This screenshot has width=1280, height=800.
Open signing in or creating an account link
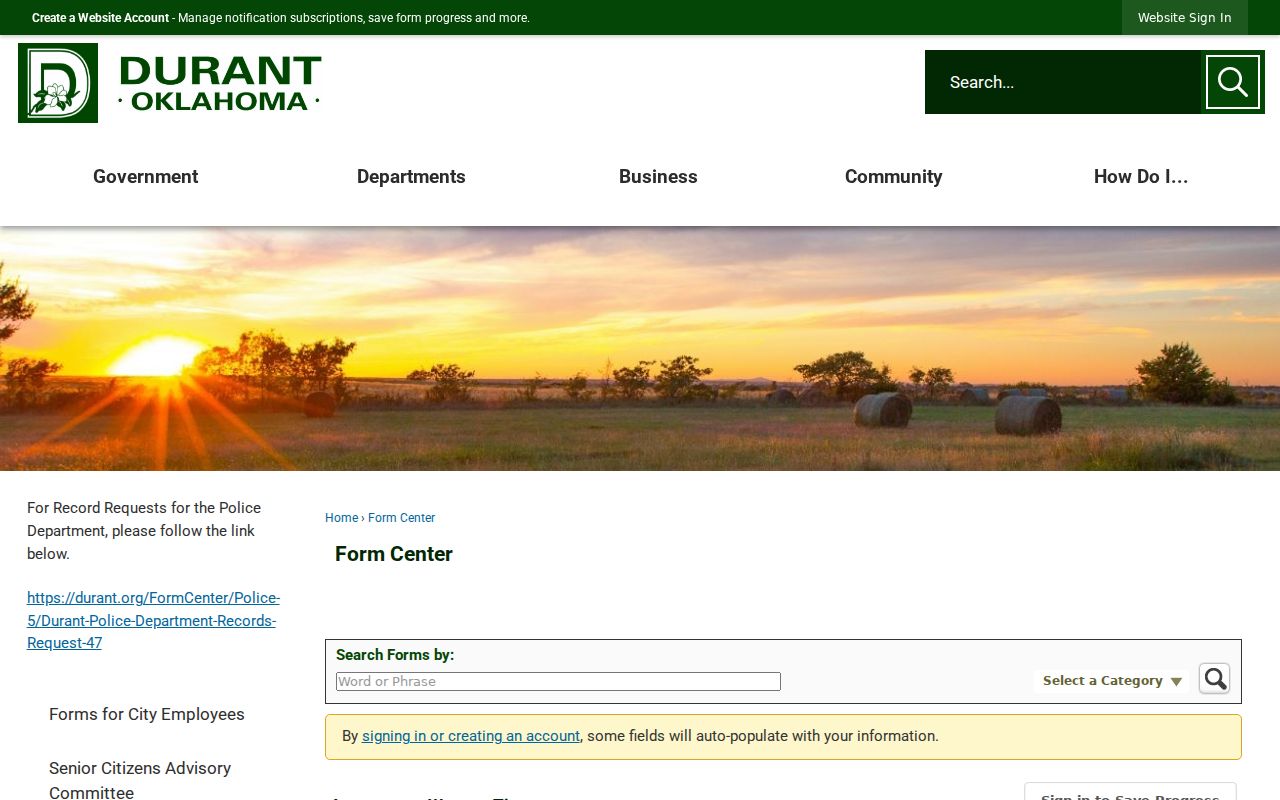point(471,736)
